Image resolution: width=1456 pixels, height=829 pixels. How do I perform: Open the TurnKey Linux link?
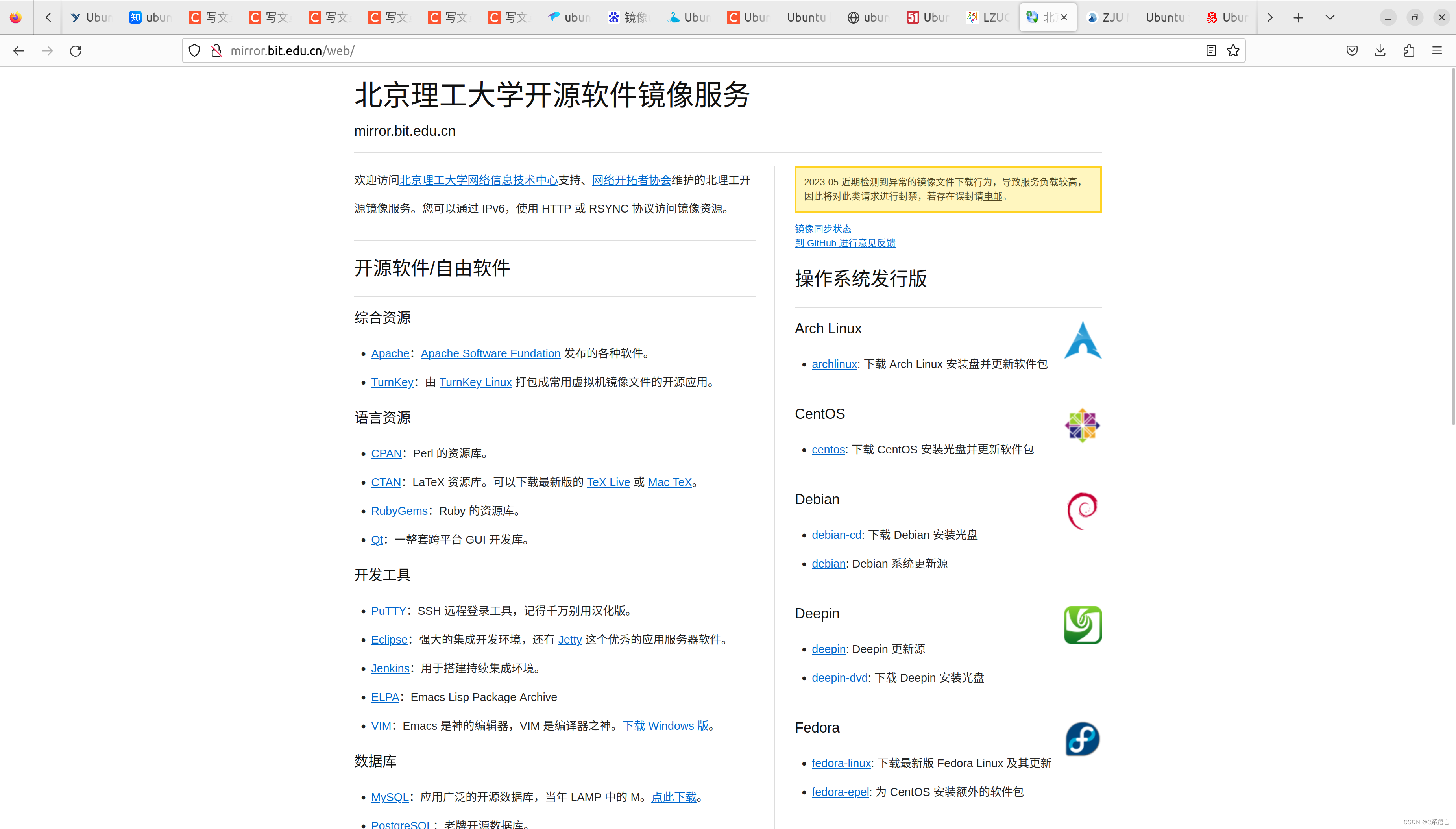[475, 383]
